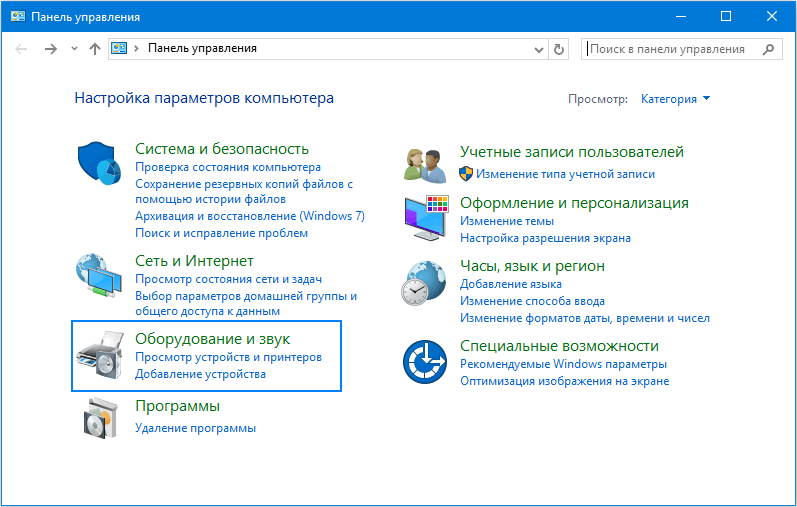This screenshot has width=797, height=507.
Task: Click the Hardware and Sound printer icon
Action: pos(99,357)
